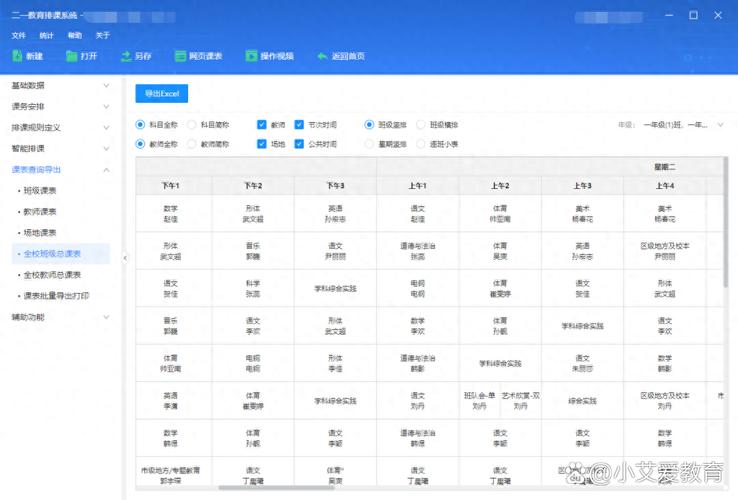The image size is (738, 500).
Task: Expand the 基础数据 sidebar section
Action: (106, 85)
